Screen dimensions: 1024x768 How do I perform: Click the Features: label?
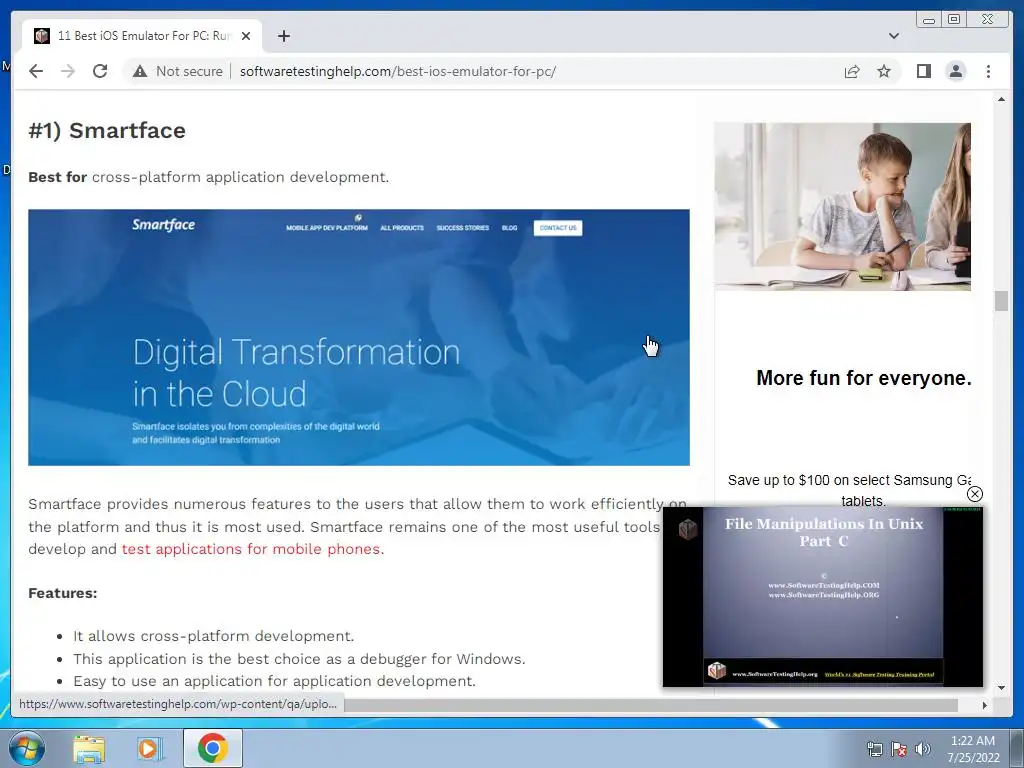(x=63, y=594)
